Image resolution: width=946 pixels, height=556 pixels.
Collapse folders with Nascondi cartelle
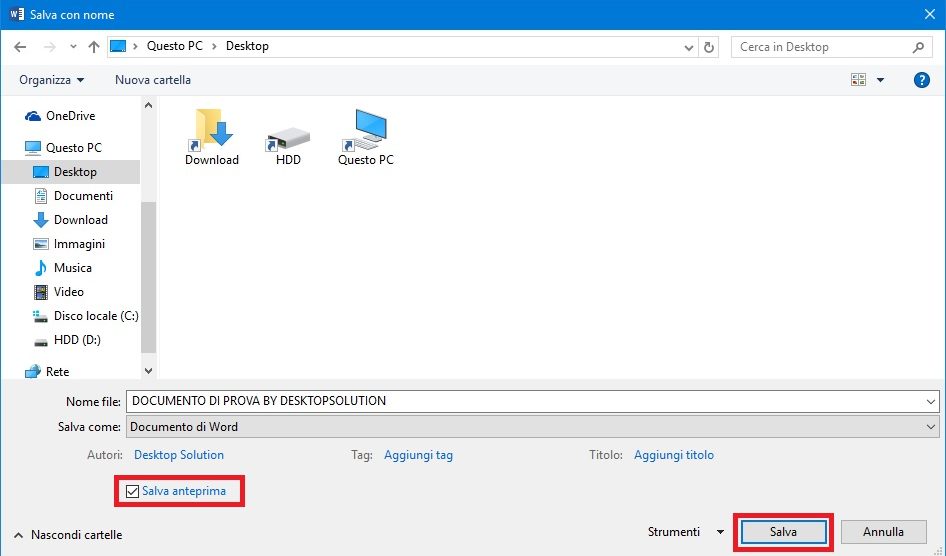coord(68,535)
